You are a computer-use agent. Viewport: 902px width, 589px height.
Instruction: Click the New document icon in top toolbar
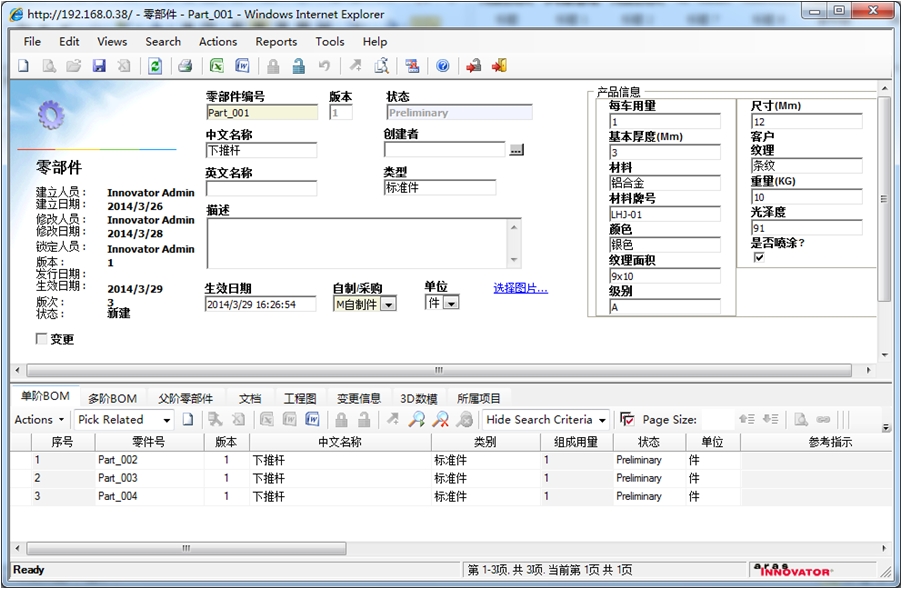pos(24,66)
